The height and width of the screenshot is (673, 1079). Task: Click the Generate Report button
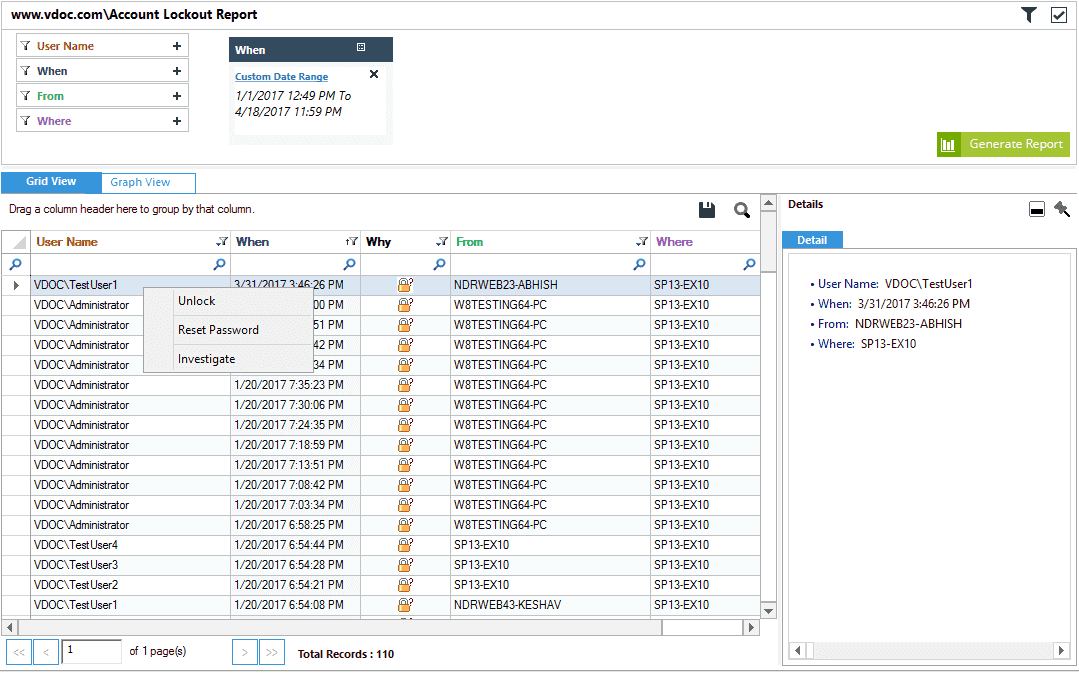click(1003, 145)
